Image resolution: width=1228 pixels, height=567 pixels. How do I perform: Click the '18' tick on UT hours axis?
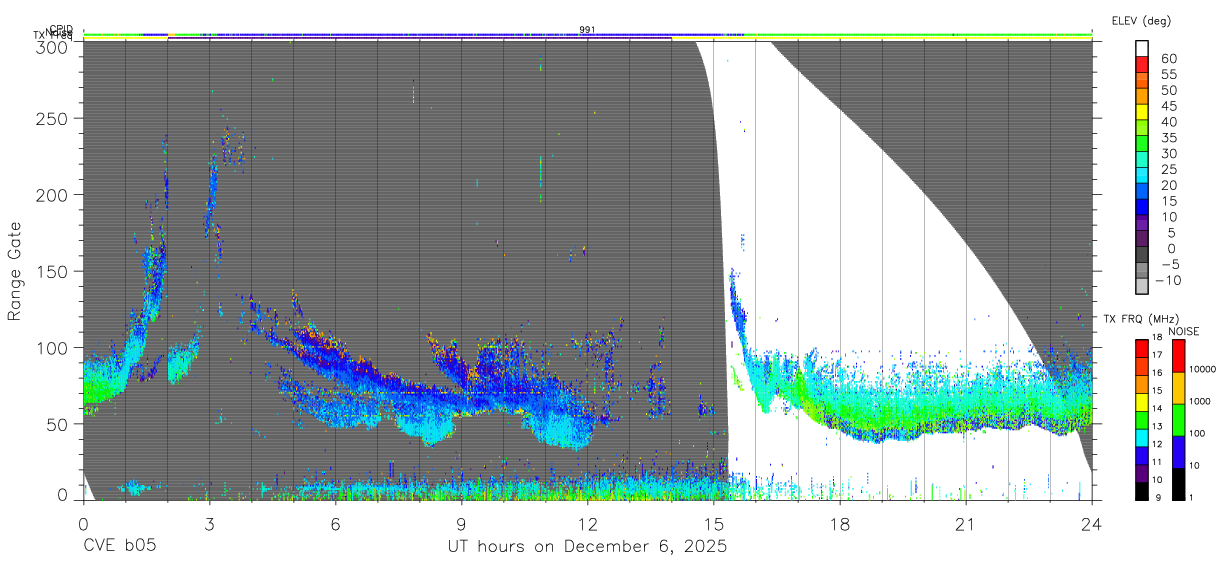[839, 523]
